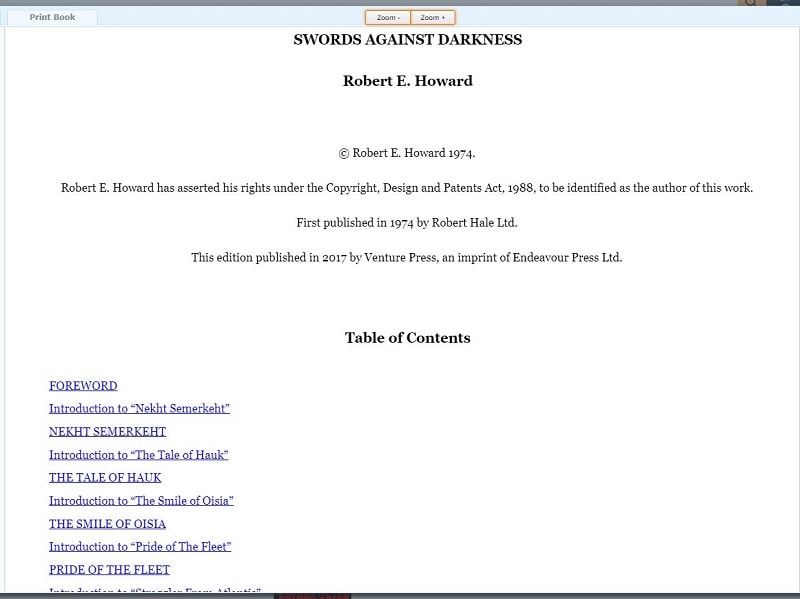
Task: Select the title SWORDS AGAINST DARKNESS
Action: (x=408, y=40)
